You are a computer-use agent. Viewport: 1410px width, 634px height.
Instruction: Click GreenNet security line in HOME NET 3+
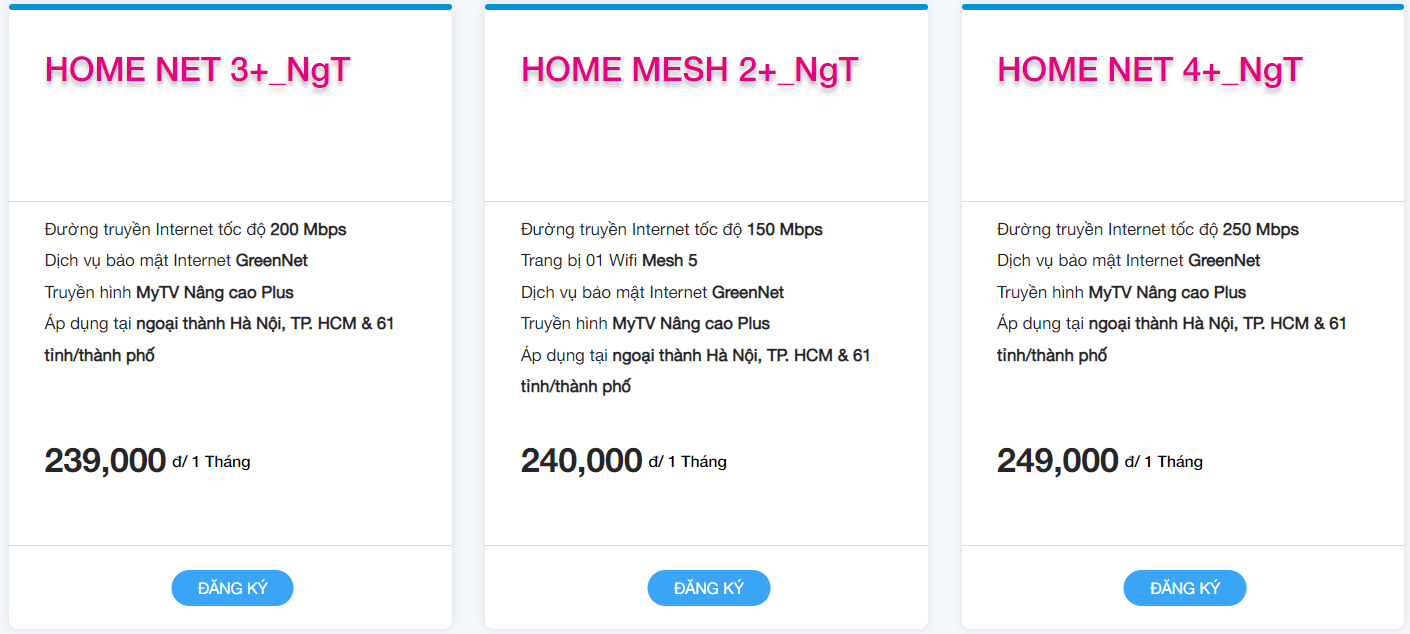point(176,261)
